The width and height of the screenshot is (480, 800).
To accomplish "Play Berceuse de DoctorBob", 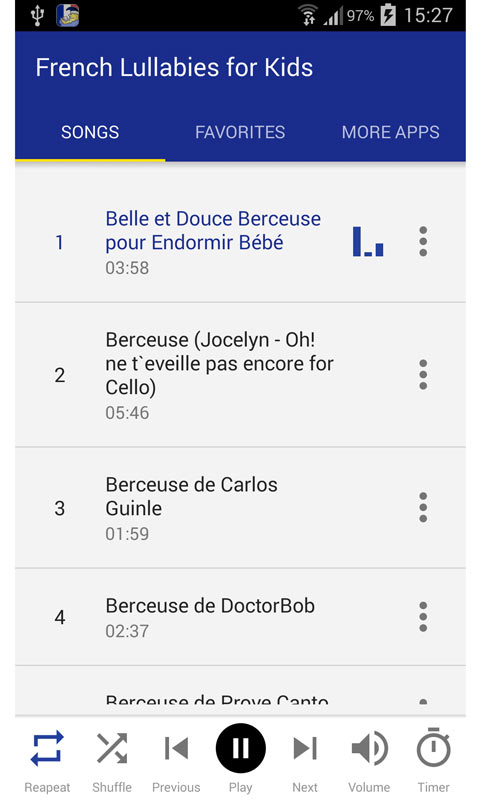I will coord(240,617).
